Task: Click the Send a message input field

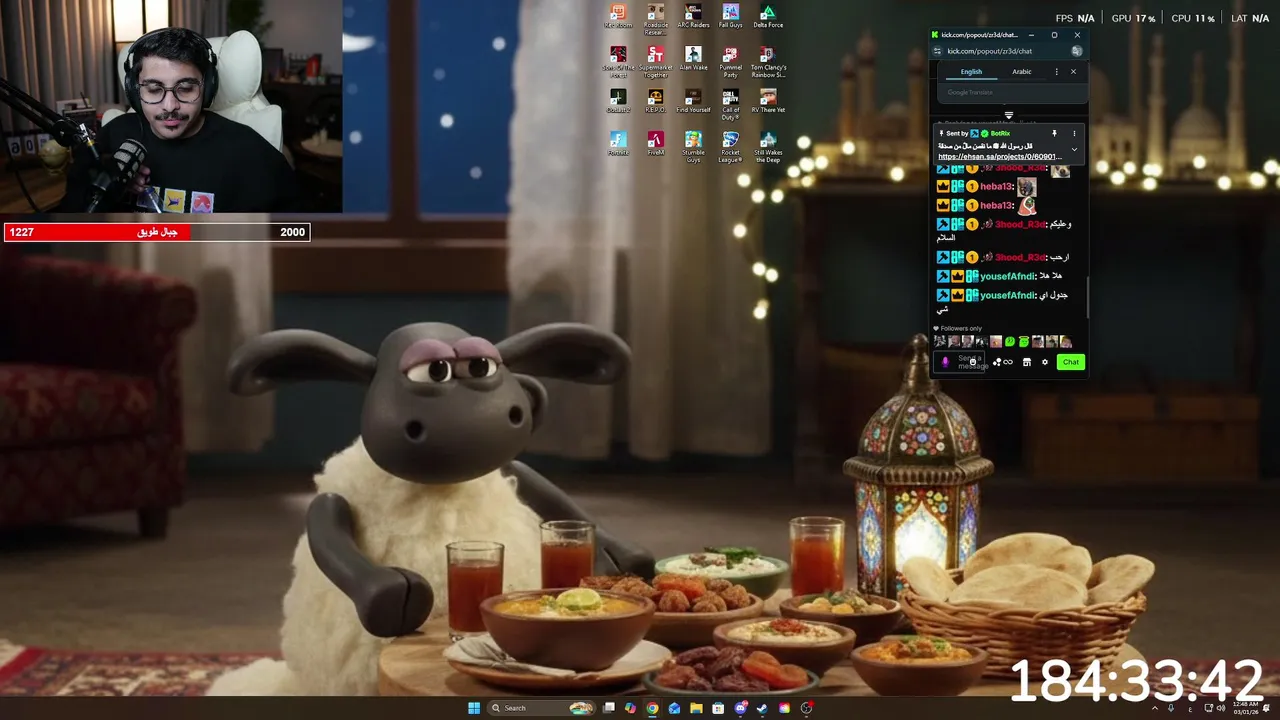Action: (x=960, y=362)
